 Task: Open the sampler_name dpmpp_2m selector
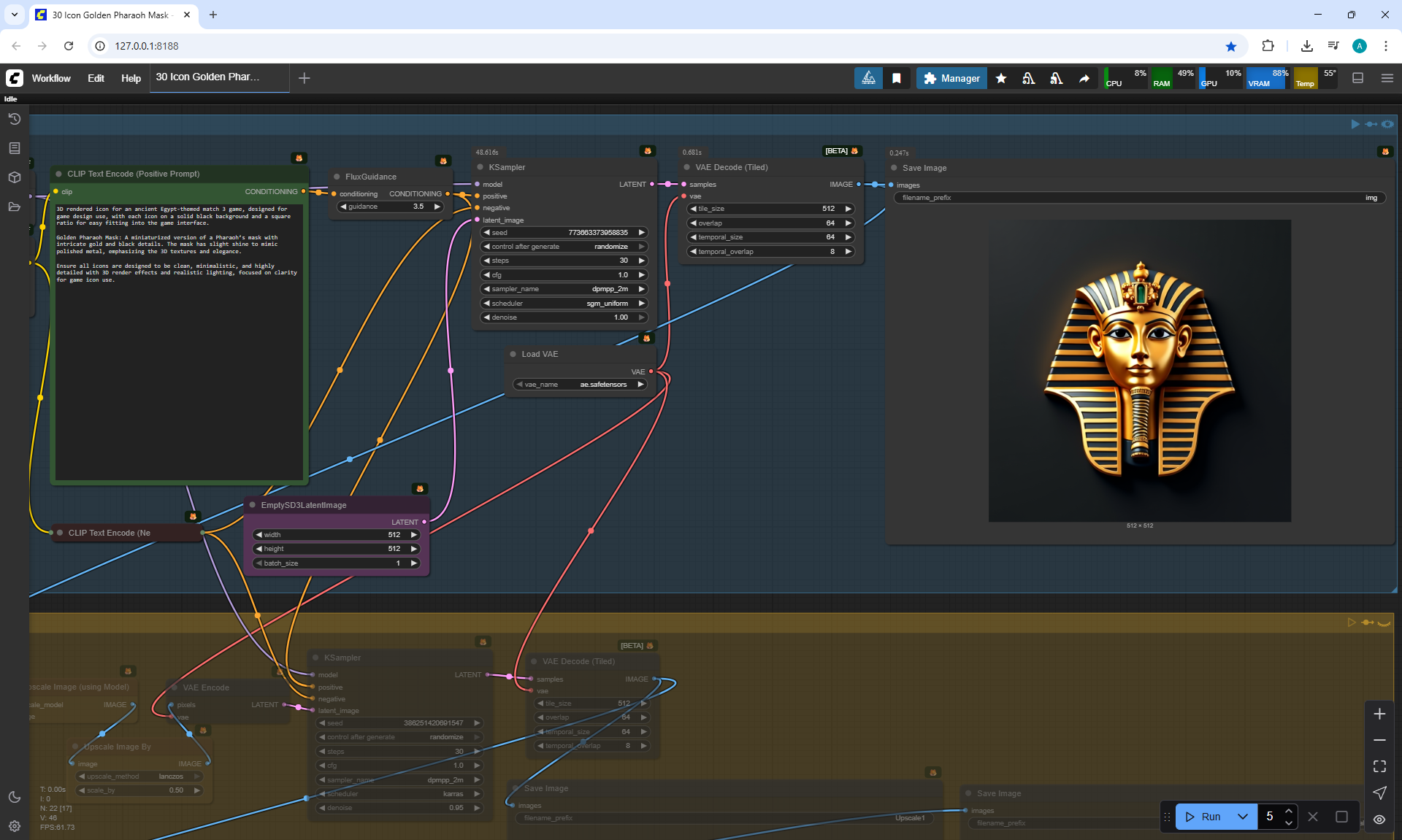tap(562, 289)
